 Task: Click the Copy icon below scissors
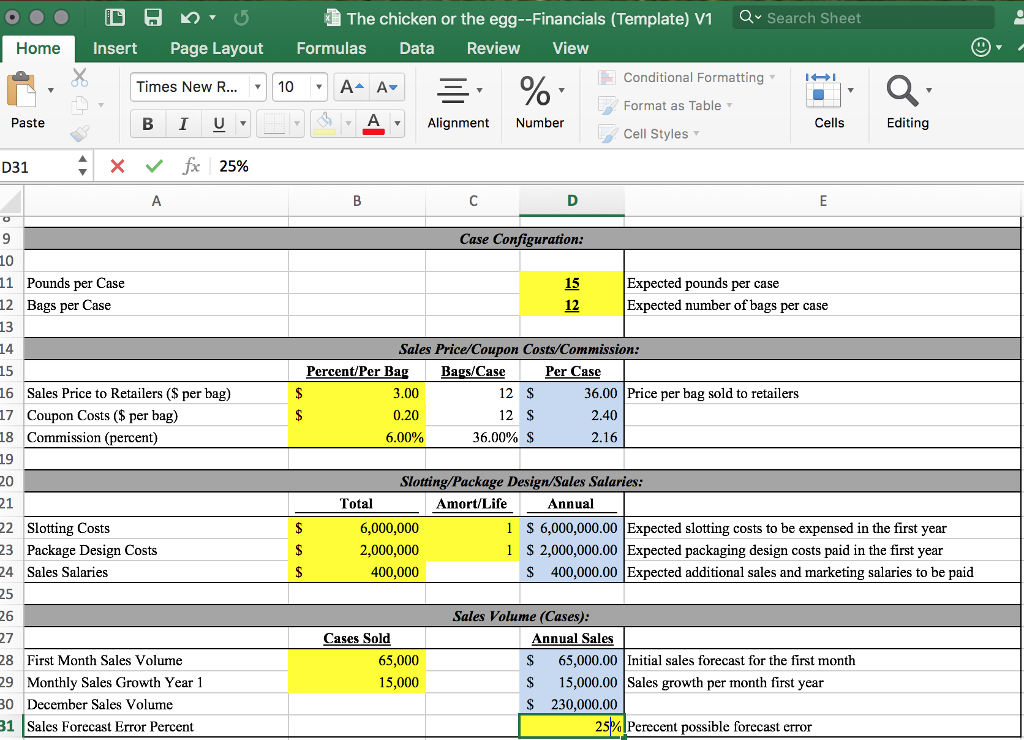[x=78, y=105]
